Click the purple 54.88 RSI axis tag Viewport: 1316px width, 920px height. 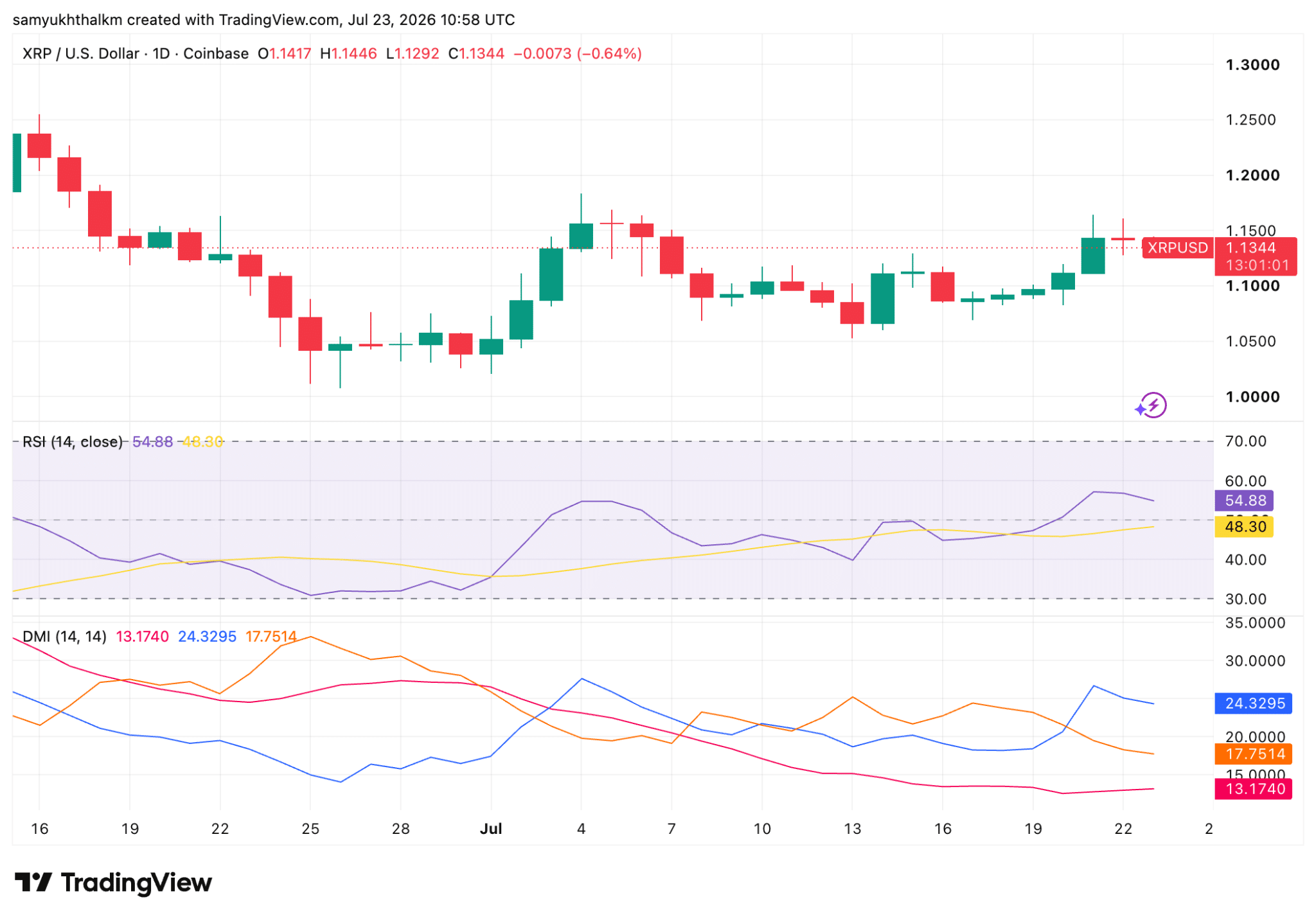[1244, 500]
